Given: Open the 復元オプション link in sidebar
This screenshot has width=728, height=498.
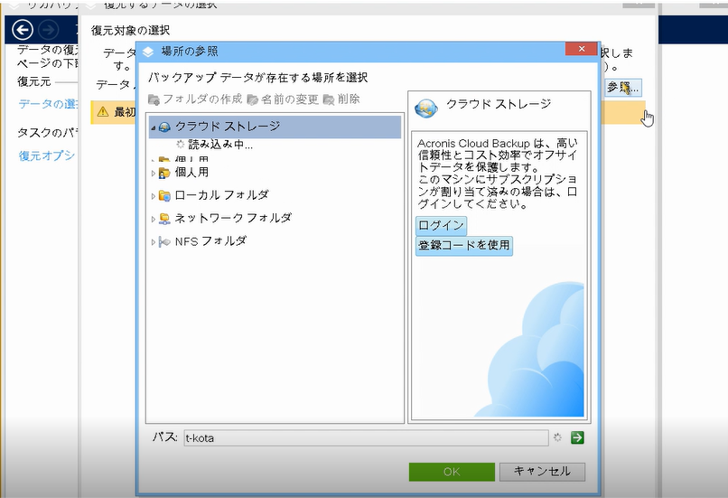Looking at the screenshot, I should tap(46, 155).
